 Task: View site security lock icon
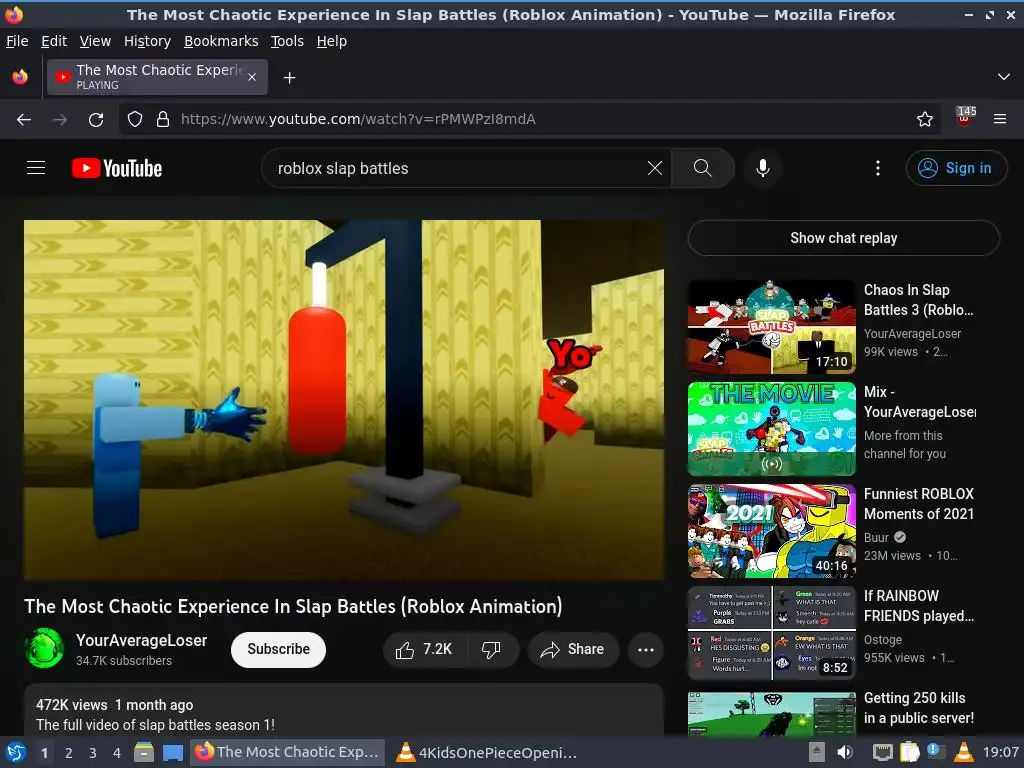163,119
